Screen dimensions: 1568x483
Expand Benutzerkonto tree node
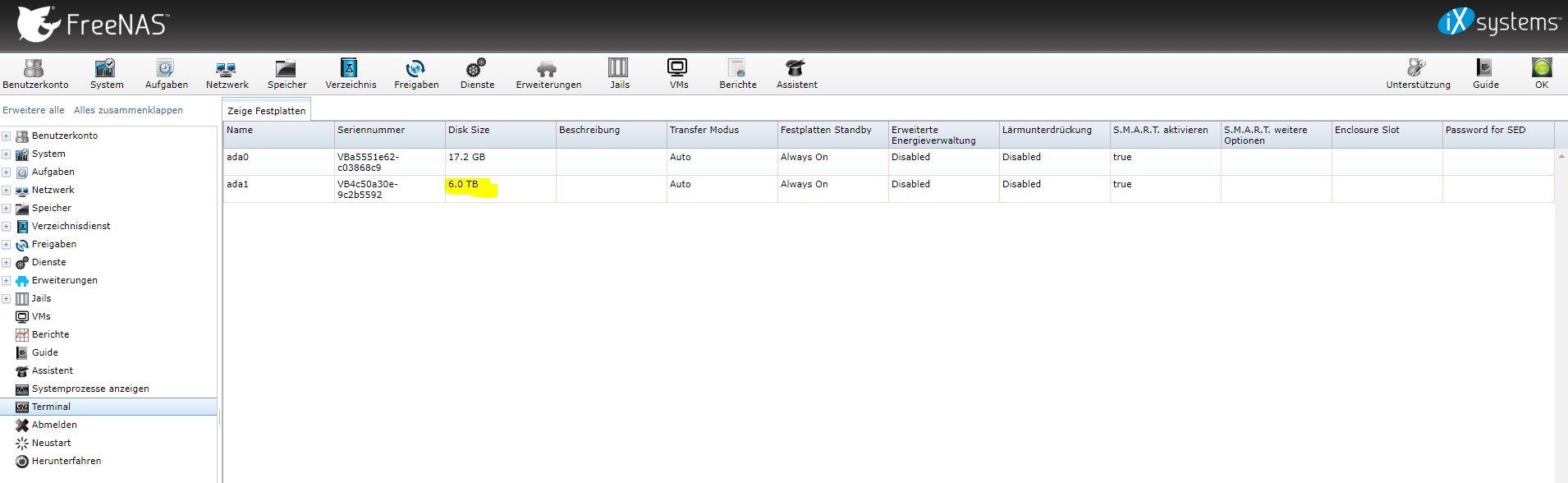[x=6, y=136]
